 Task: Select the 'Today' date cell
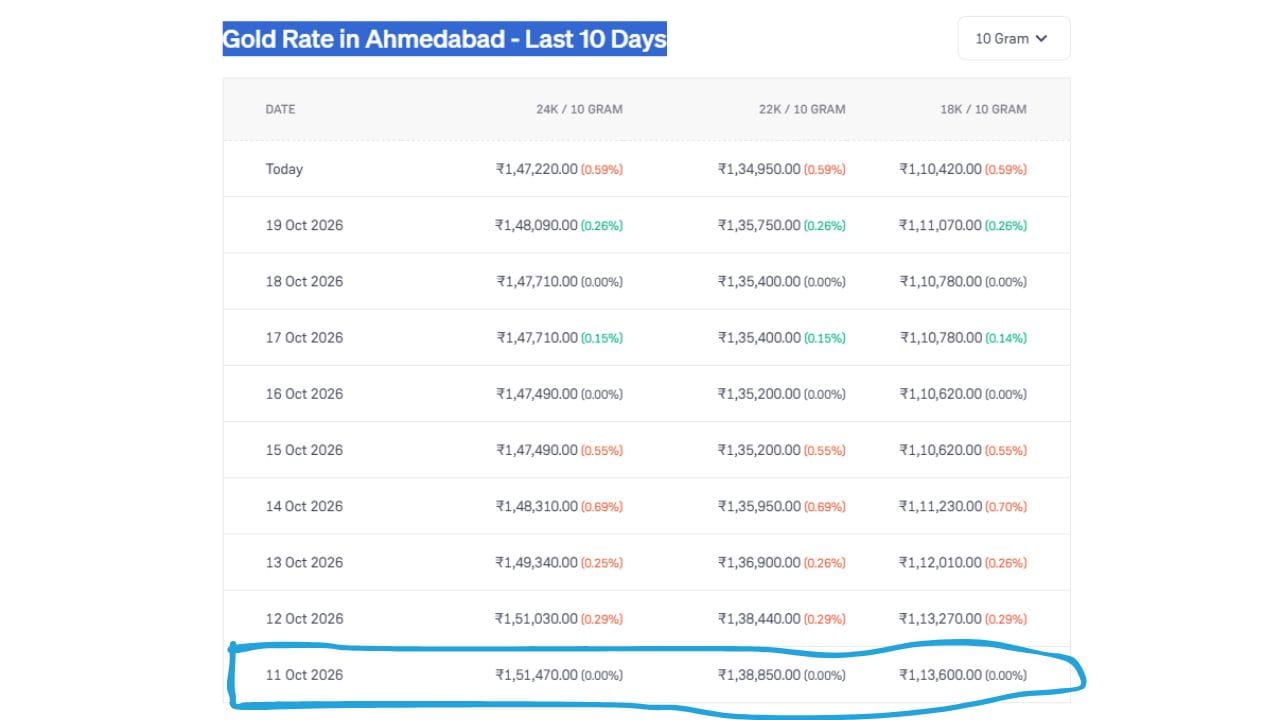(284, 169)
